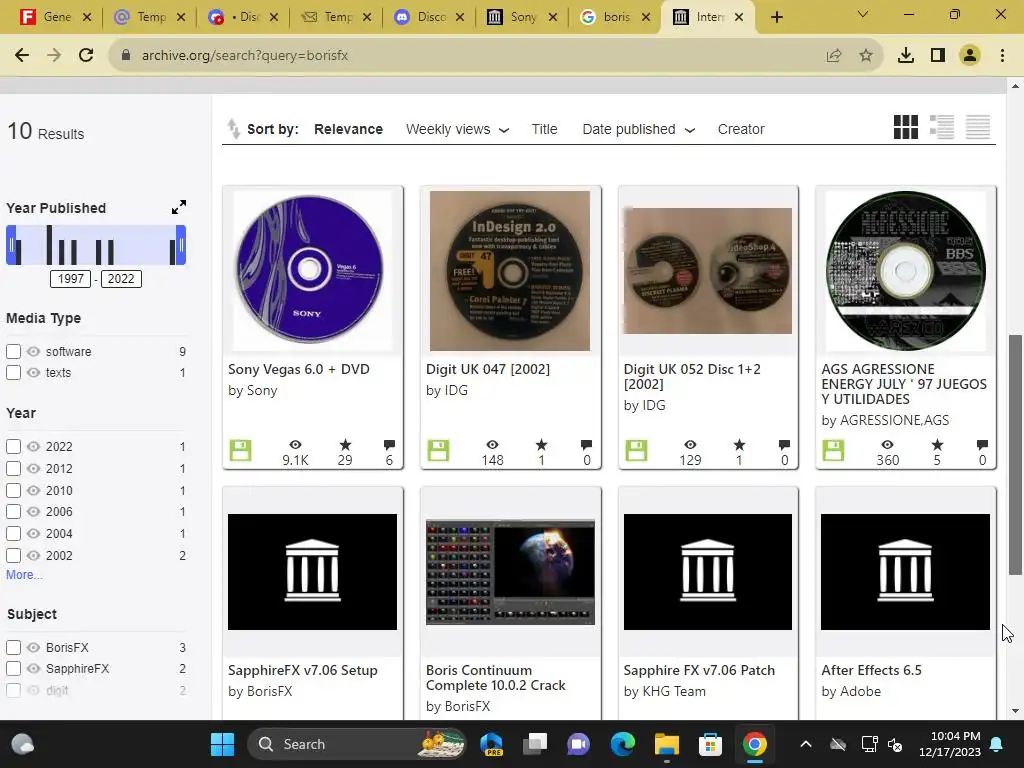The width and height of the screenshot is (1024, 768).
Task: Open Weekly views sort dropdown
Action: [x=457, y=129]
